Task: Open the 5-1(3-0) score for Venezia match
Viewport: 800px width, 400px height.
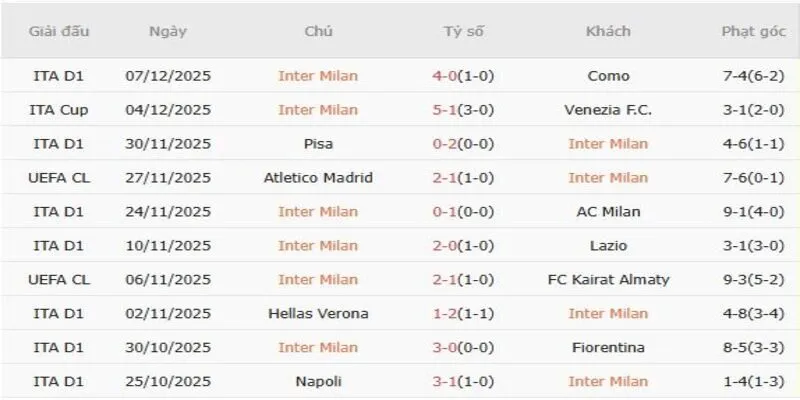Action: (x=463, y=110)
